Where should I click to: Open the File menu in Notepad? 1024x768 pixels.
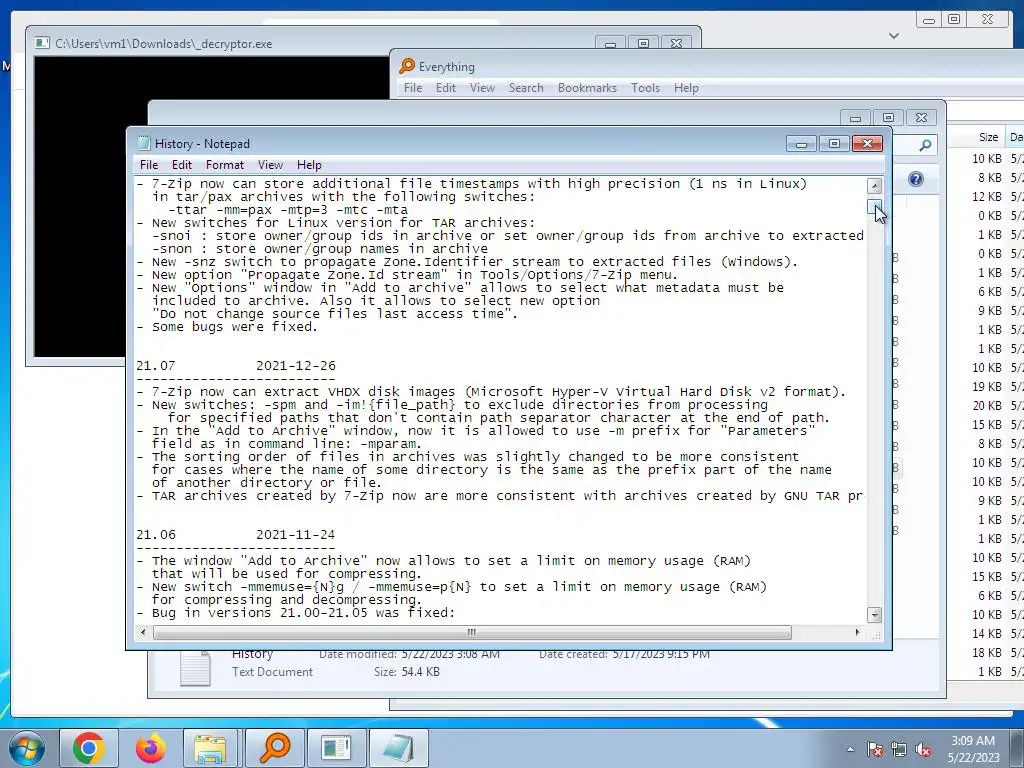[149, 165]
